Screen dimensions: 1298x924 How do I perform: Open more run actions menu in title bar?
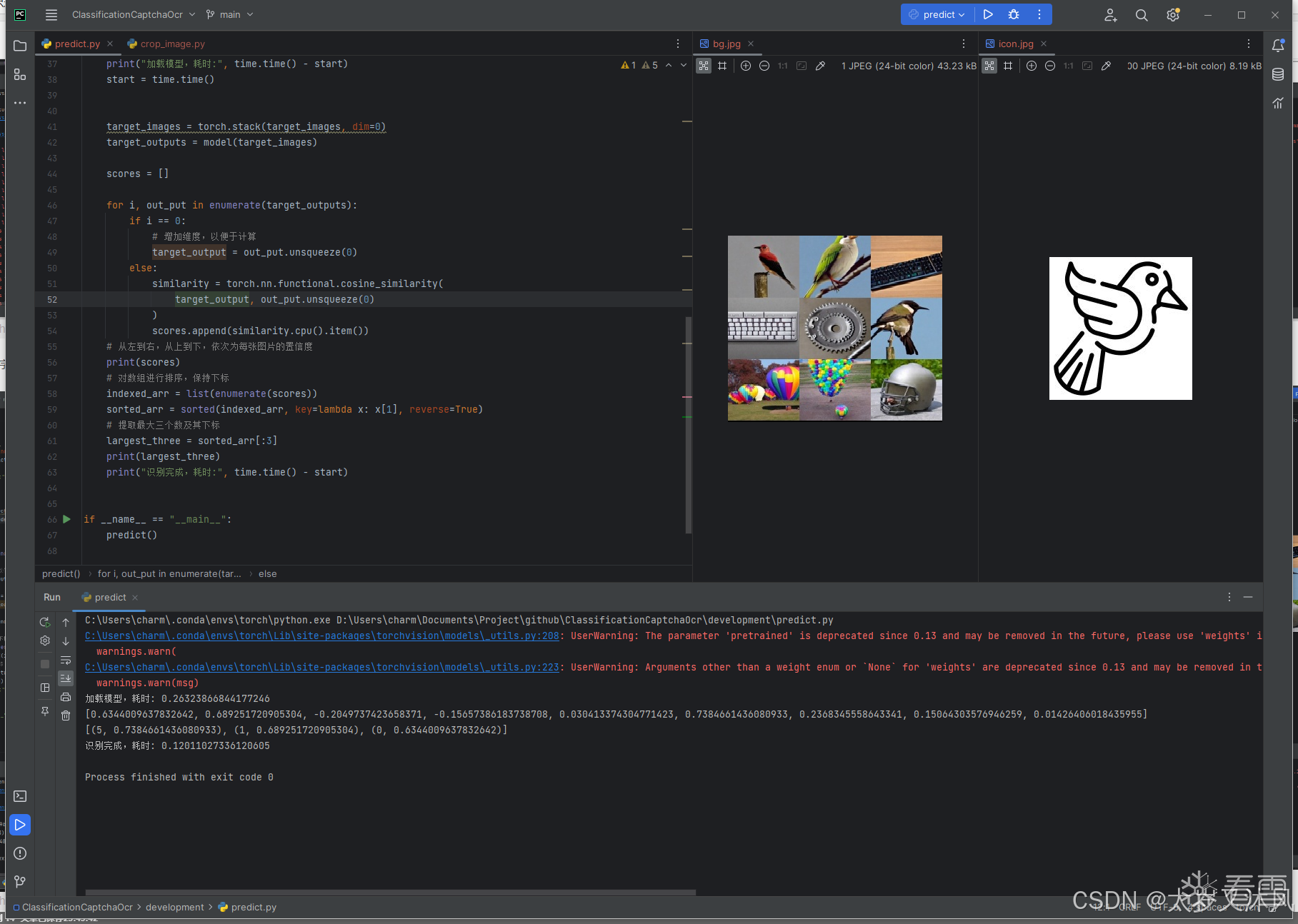coord(1039,14)
